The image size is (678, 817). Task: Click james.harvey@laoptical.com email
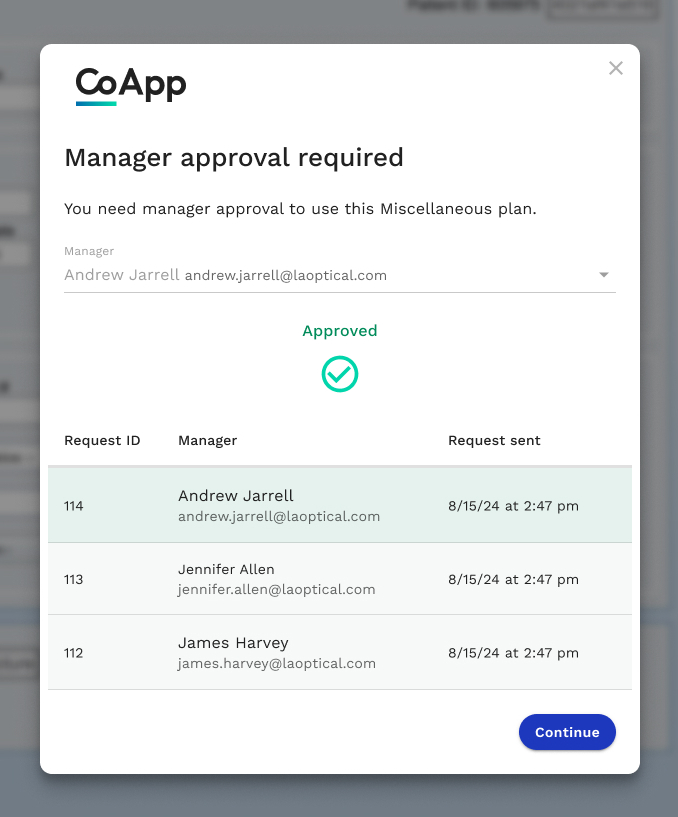[x=276, y=663]
